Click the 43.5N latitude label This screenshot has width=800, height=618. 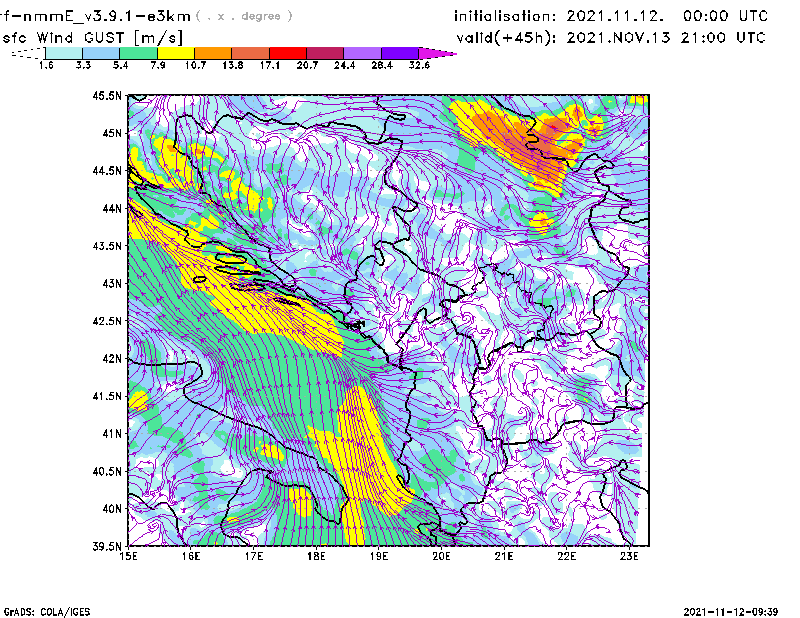[107, 245]
